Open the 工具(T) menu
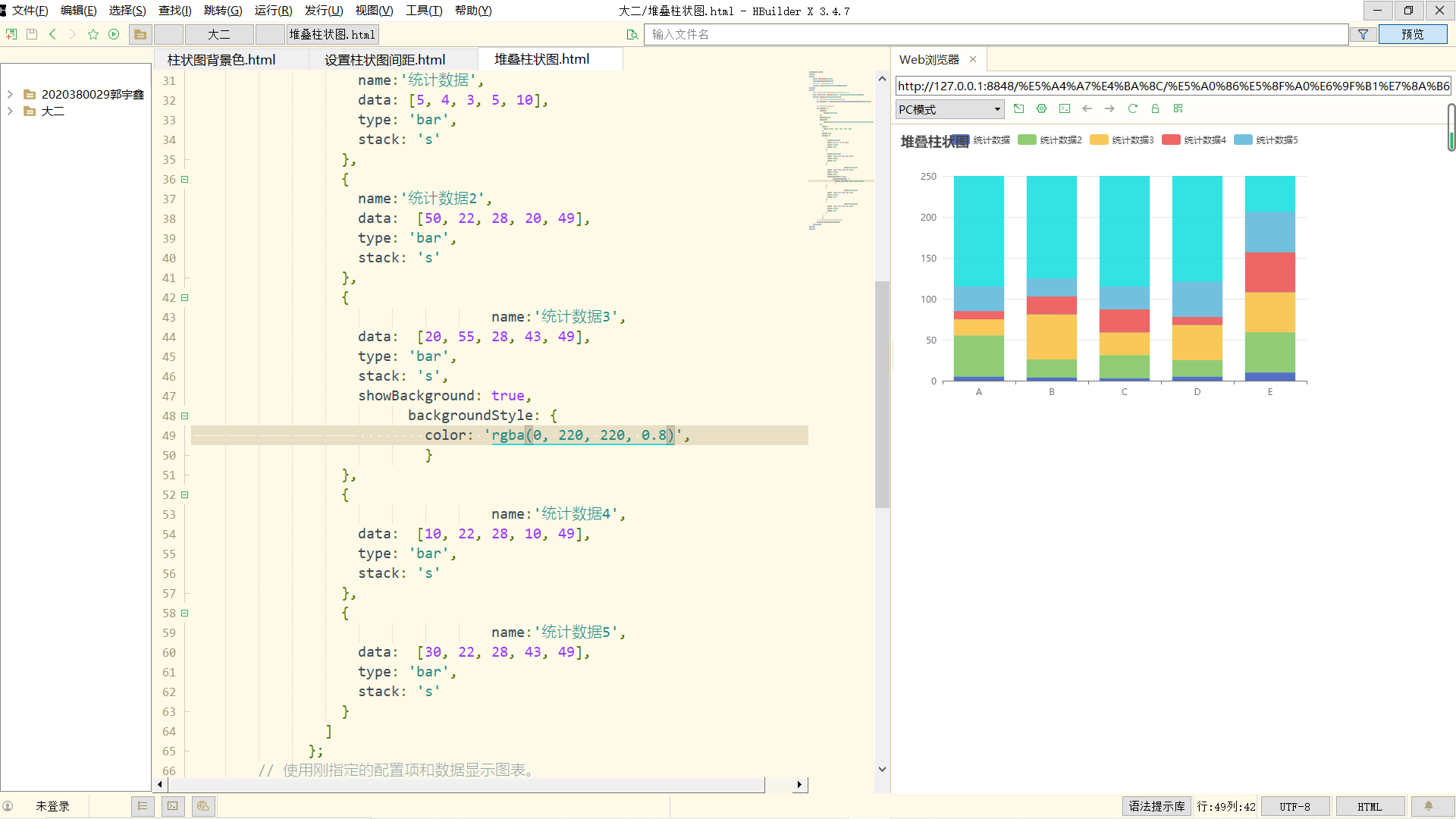The width and height of the screenshot is (1456, 819). coord(424,11)
